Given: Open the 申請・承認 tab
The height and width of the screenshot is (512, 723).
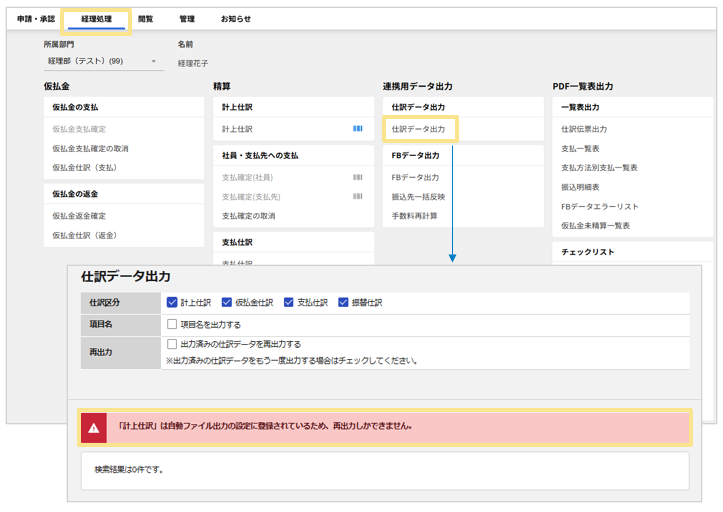Looking at the screenshot, I should [x=36, y=19].
